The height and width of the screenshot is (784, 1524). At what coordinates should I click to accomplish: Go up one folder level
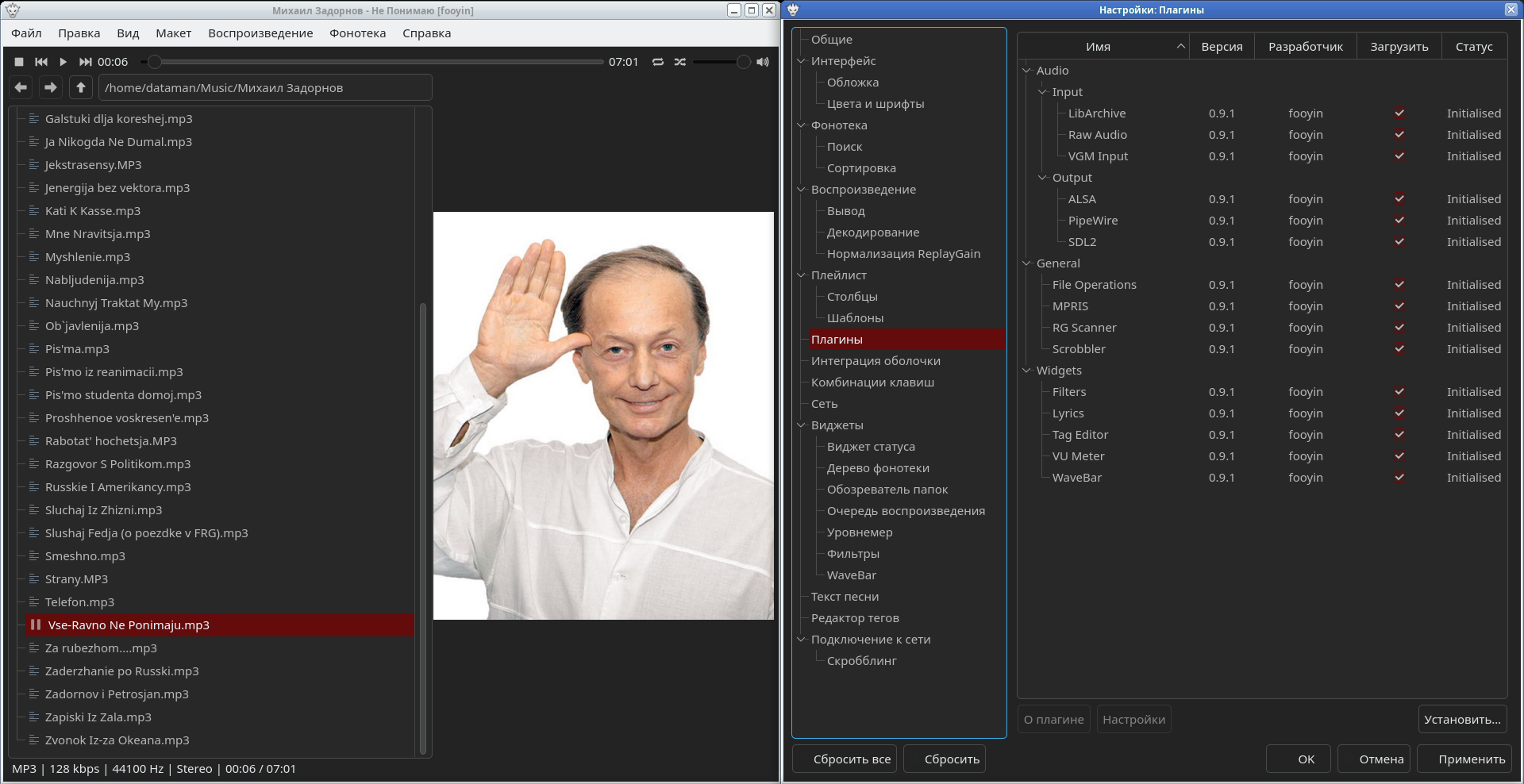(81, 87)
